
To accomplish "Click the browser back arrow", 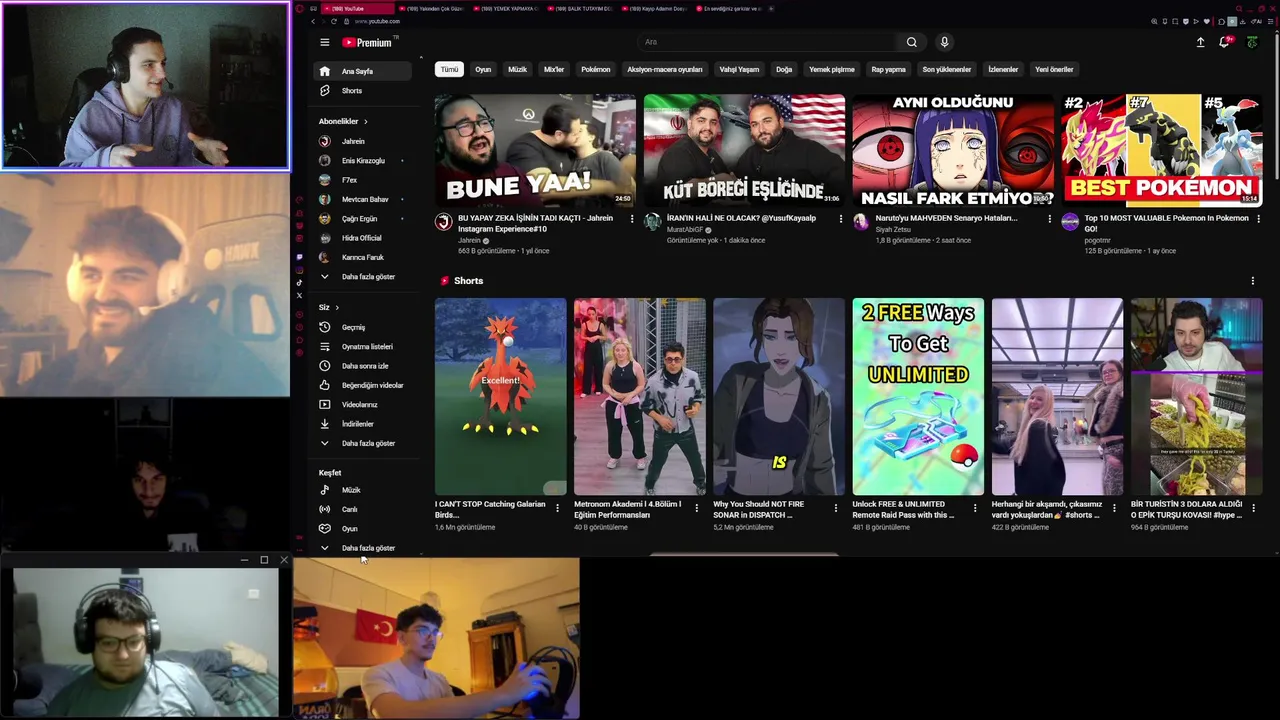I will [x=313, y=21].
